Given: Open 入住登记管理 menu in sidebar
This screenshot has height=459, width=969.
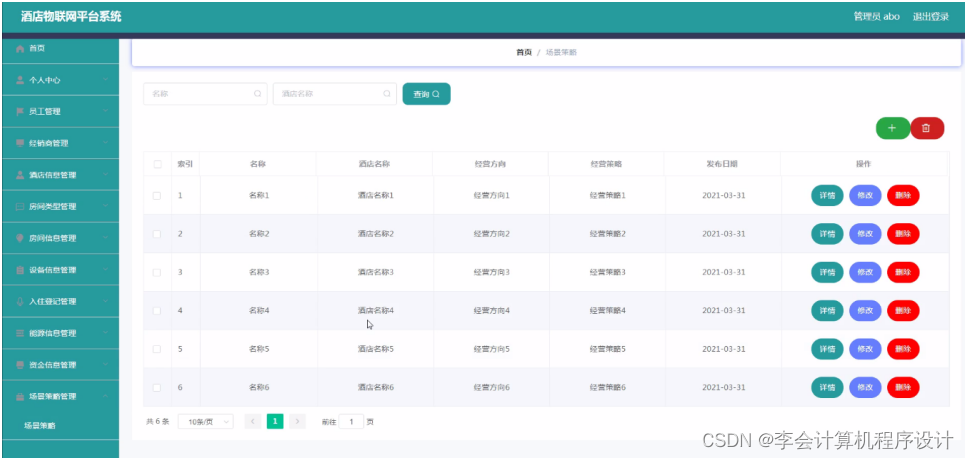Looking at the screenshot, I should coord(61,301).
